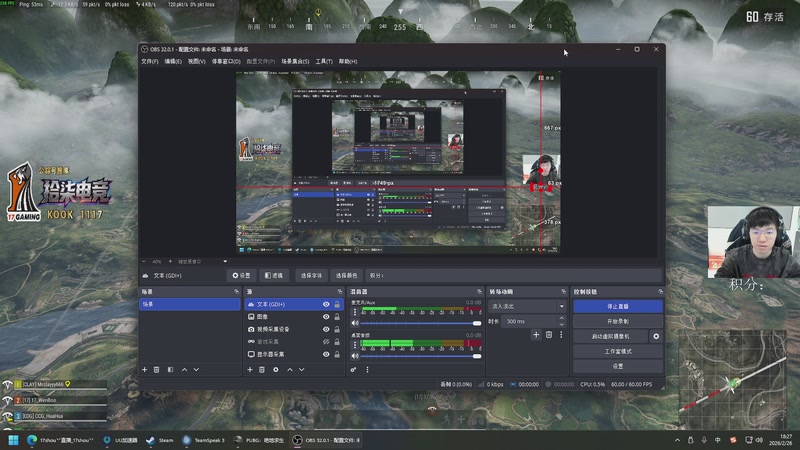Open transition properties three-dot menu
This screenshot has width=800, height=450.
561,335
